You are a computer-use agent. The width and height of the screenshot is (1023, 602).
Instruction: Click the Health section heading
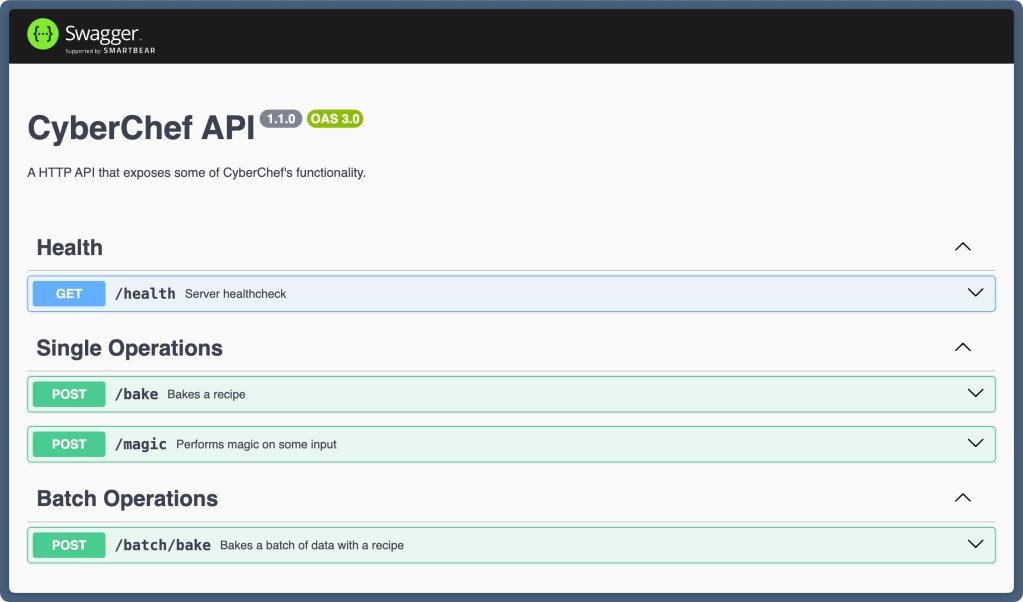(x=70, y=248)
